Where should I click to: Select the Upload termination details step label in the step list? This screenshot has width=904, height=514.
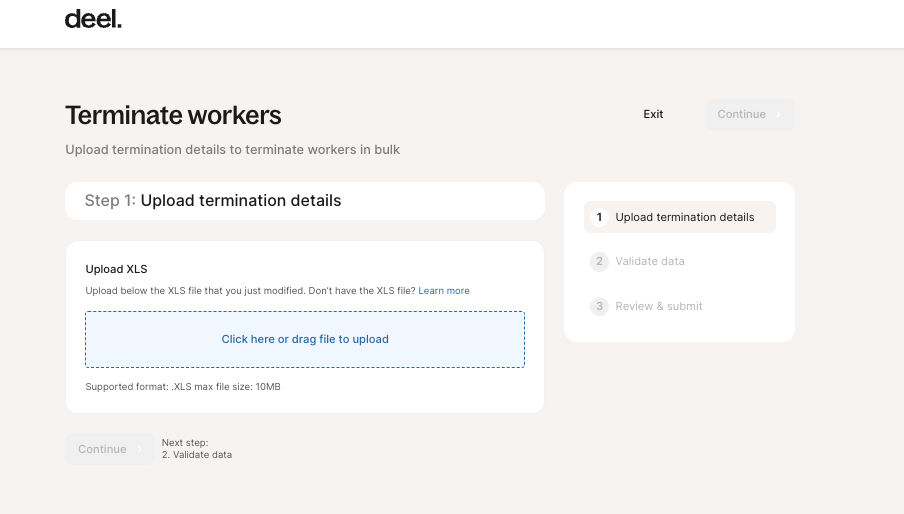685,217
